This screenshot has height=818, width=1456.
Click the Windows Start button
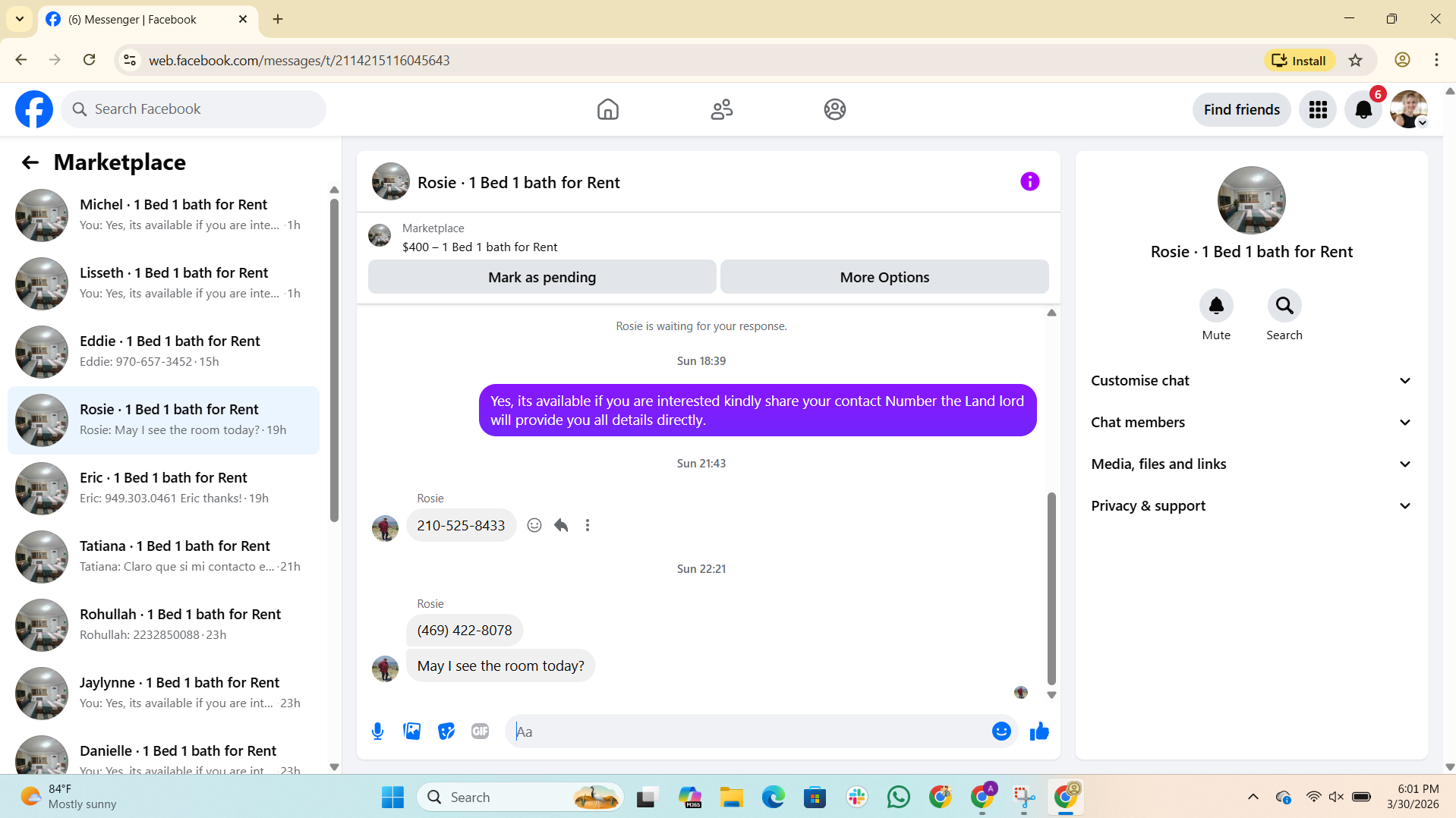pos(392,798)
